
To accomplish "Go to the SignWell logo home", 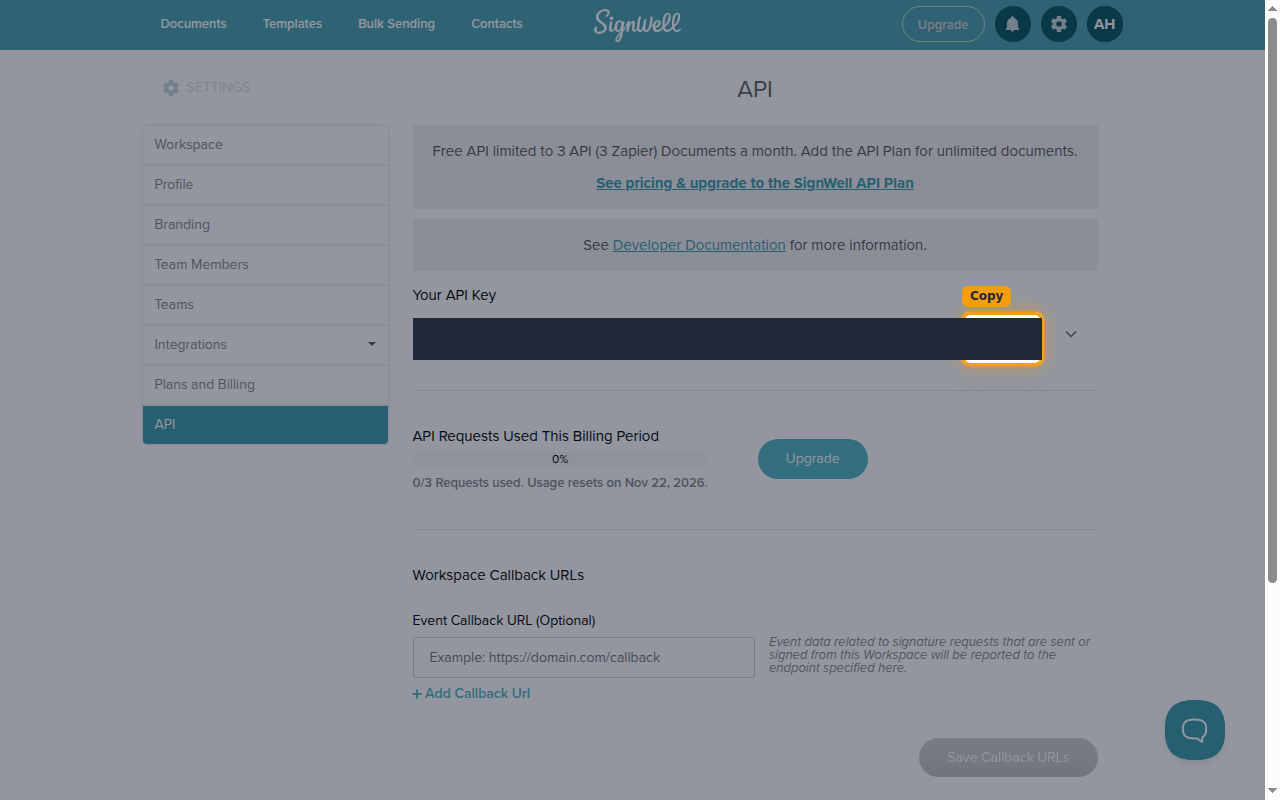I will click(x=637, y=25).
